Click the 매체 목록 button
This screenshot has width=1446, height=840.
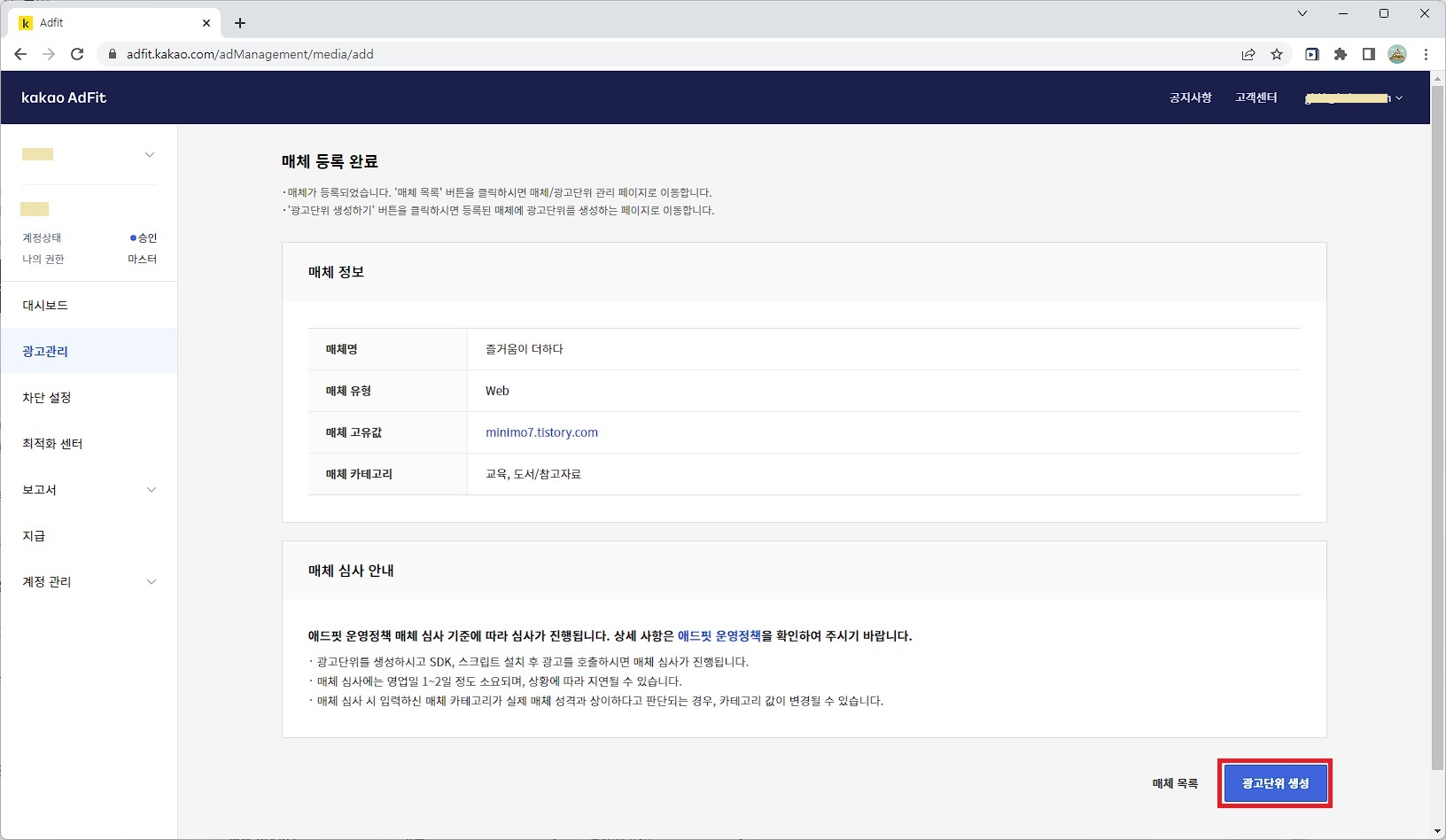pyautogui.click(x=1175, y=783)
